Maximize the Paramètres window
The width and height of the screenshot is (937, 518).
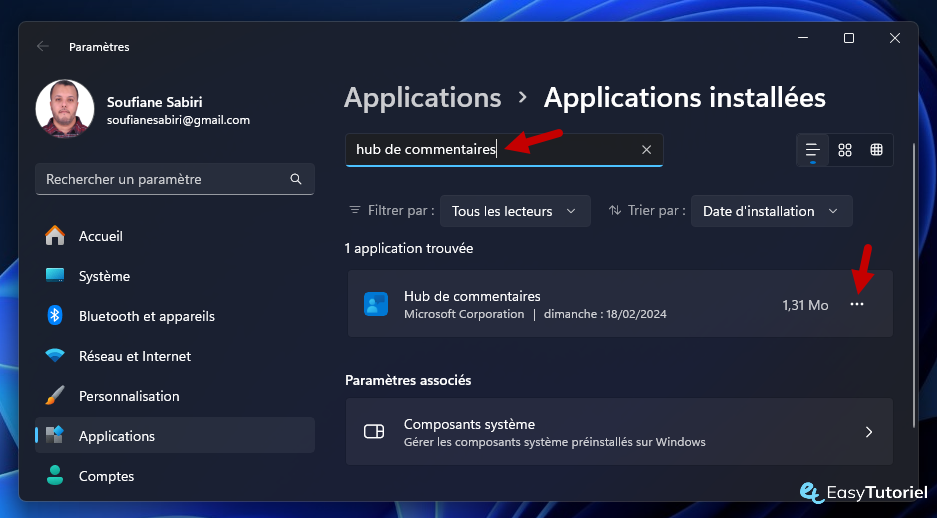(849, 38)
